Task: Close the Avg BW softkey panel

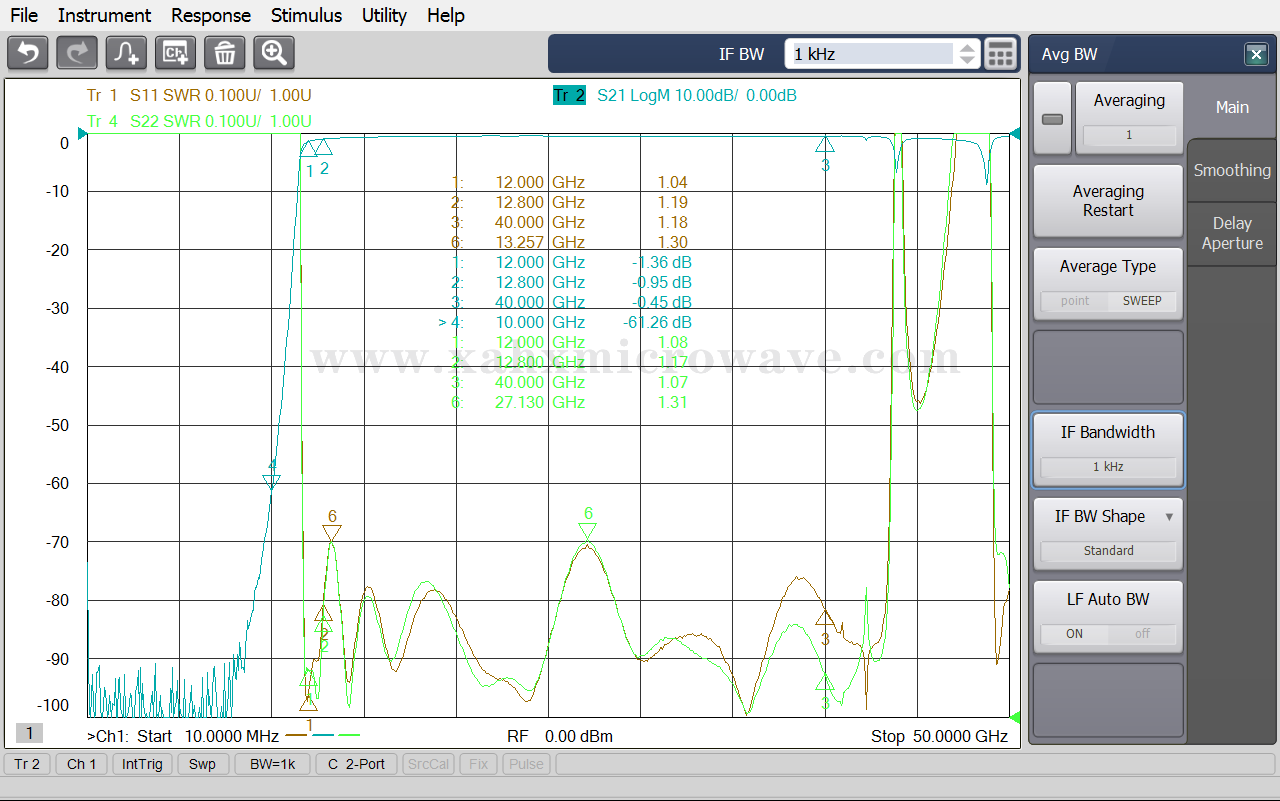Action: pos(1256,55)
